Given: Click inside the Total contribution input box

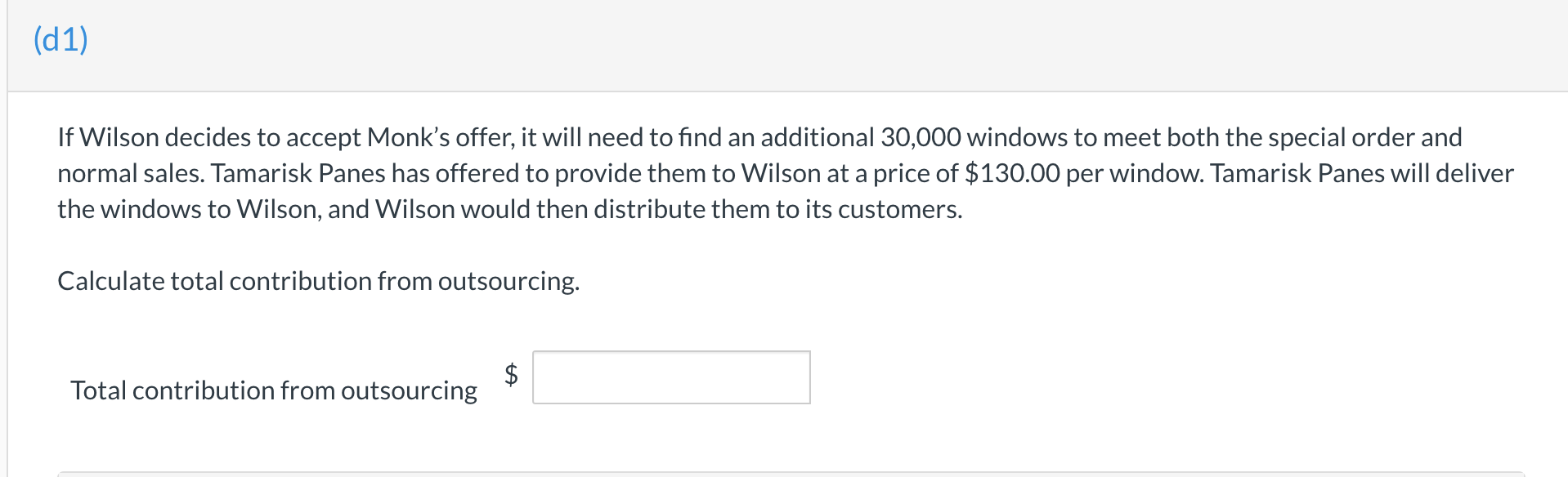Looking at the screenshot, I should 670,377.
